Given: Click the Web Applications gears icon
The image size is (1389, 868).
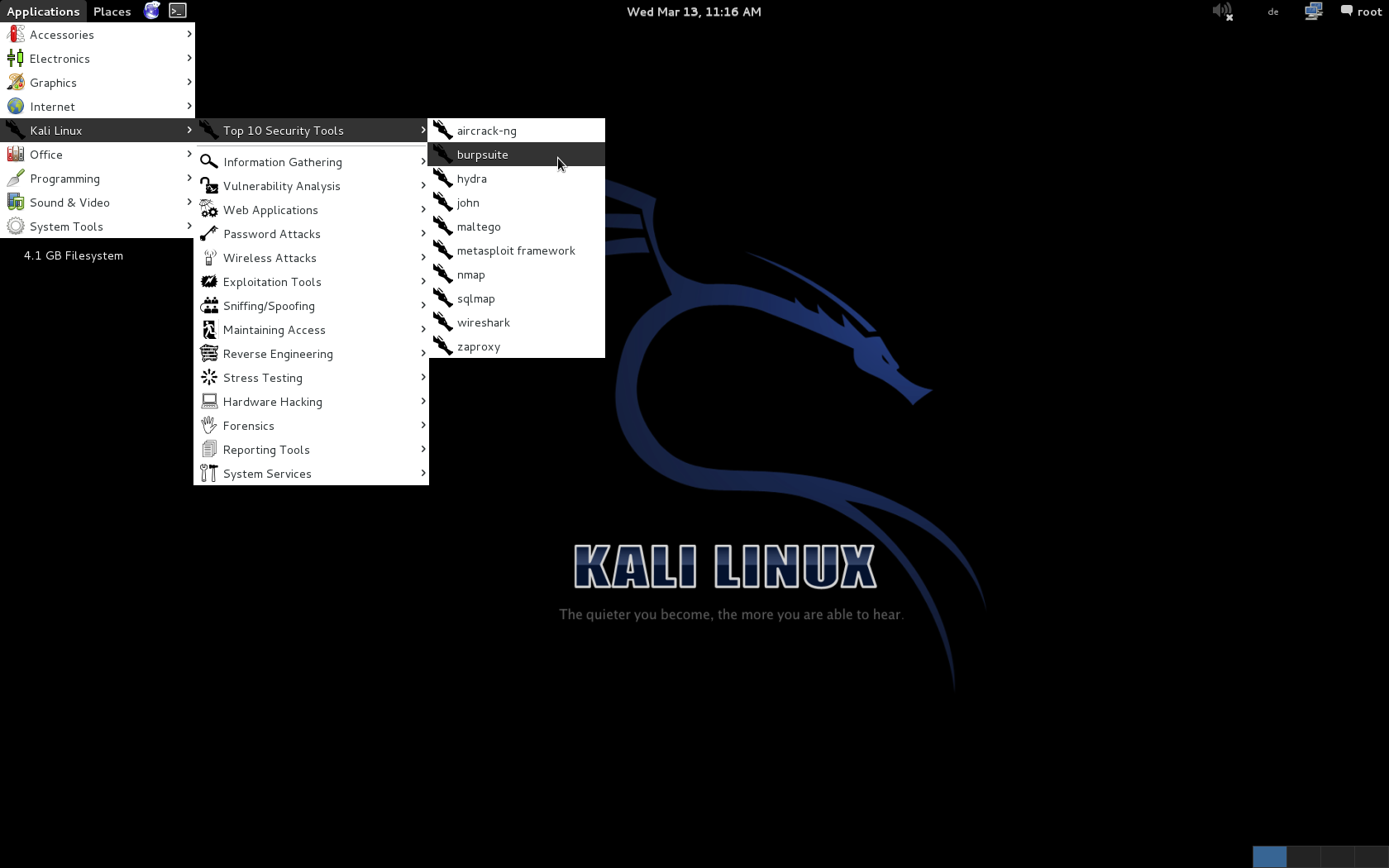Looking at the screenshot, I should pos(209,210).
